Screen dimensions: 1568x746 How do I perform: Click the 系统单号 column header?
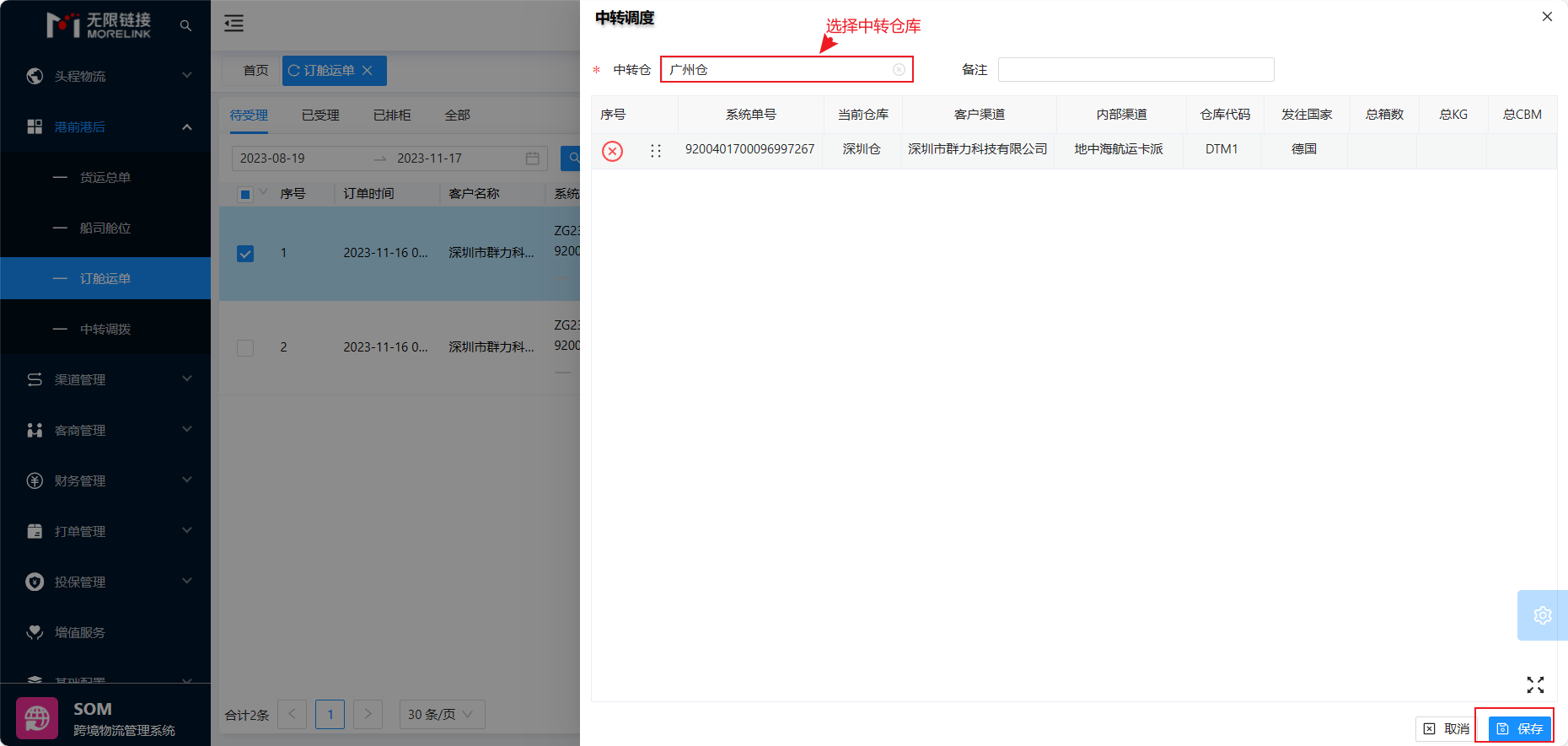click(x=751, y=115)
